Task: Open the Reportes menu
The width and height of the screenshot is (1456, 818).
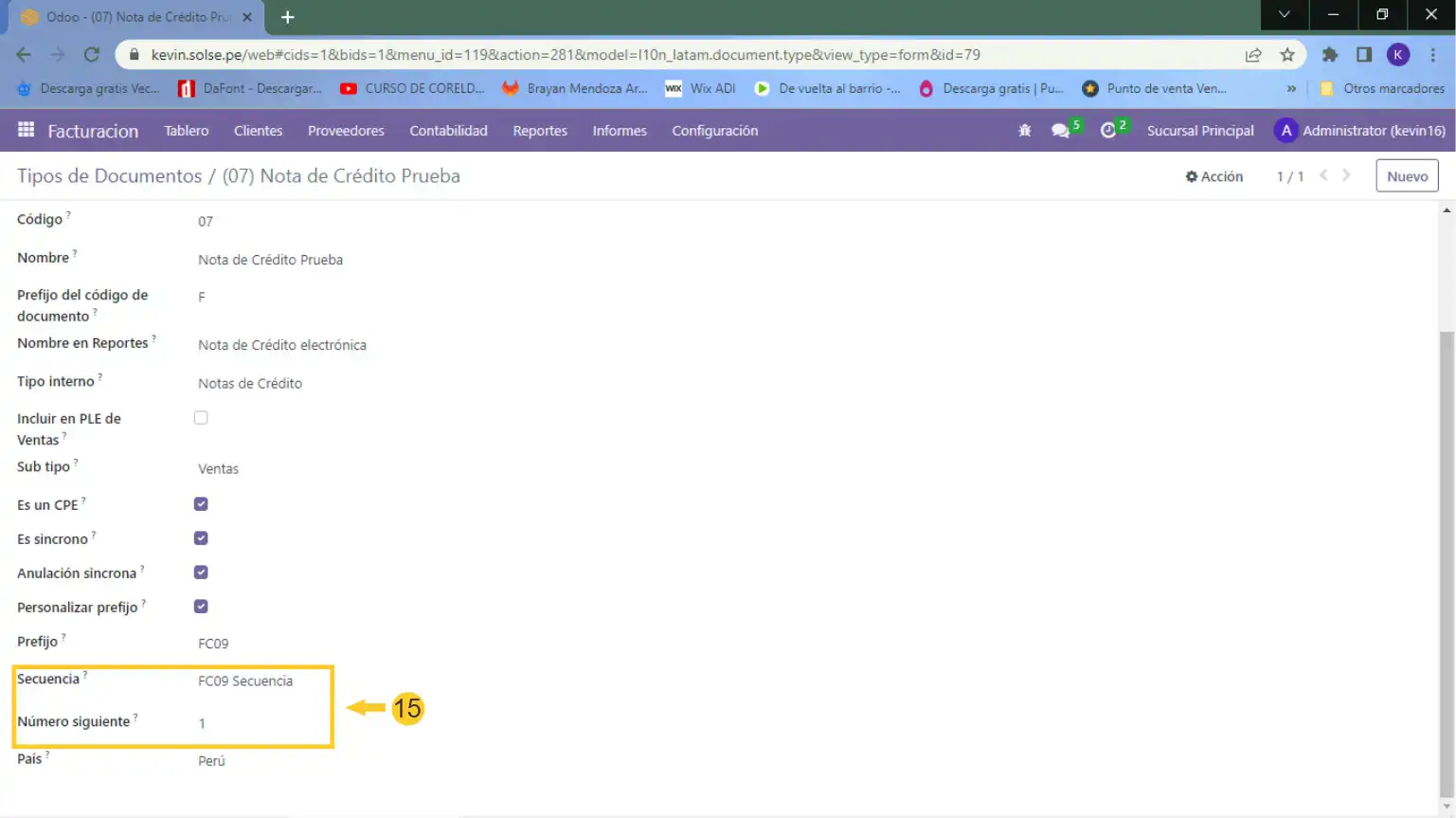Action: coord(540,131)
